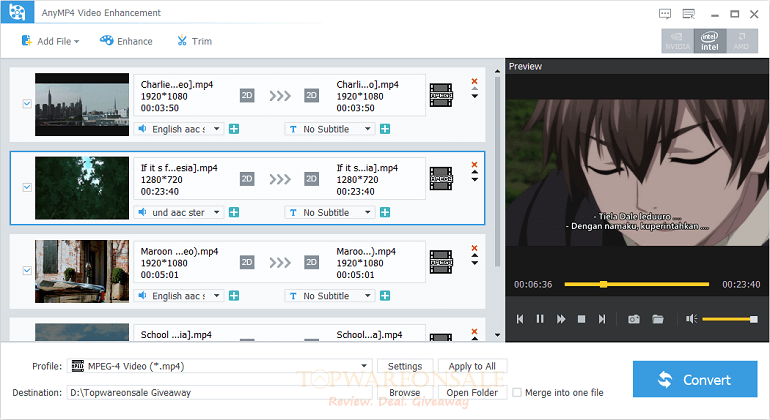Click the volume slider handle
Screen dimensions: 770x420
click(x=754, y=319)
